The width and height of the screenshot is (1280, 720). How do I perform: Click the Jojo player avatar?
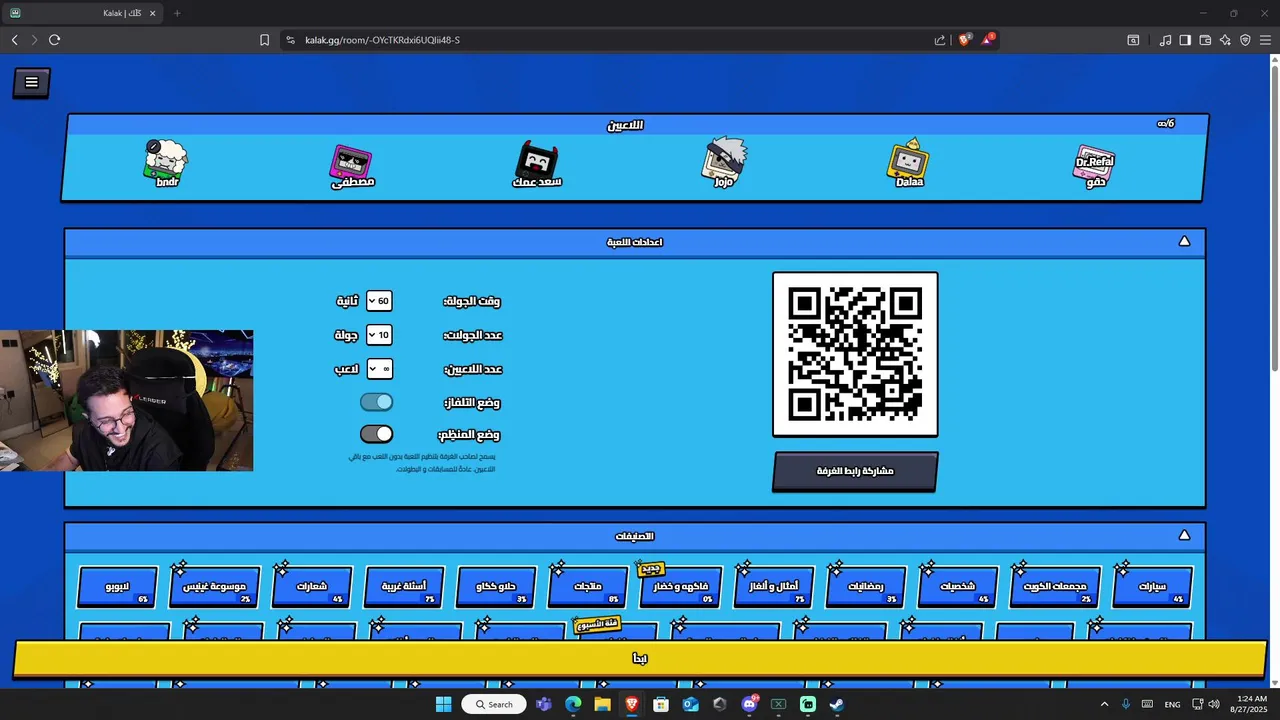723,163
